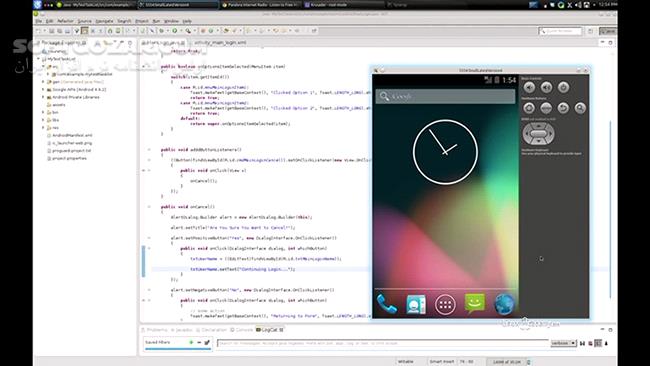Switch to the Javadoc tab
Screen dimensions: 650x366
(x=182, y=330)
